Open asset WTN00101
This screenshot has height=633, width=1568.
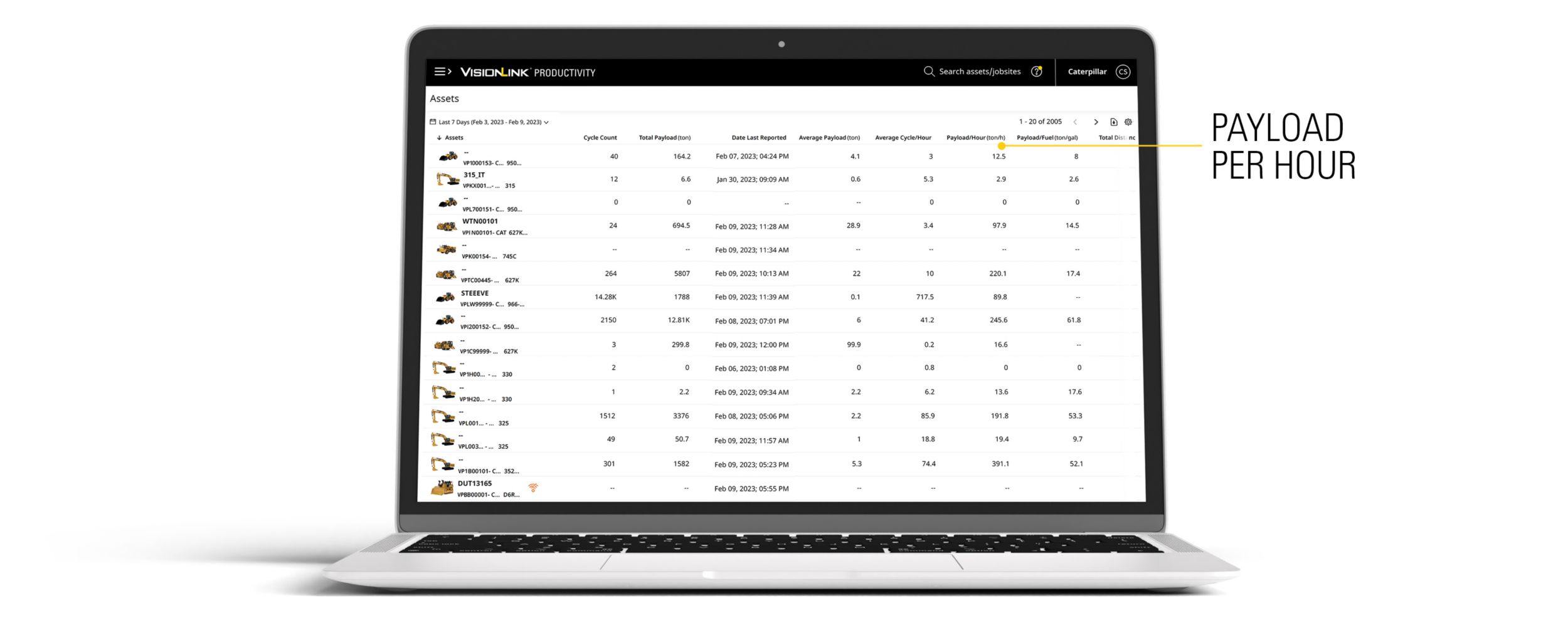(x=480, y=221)
